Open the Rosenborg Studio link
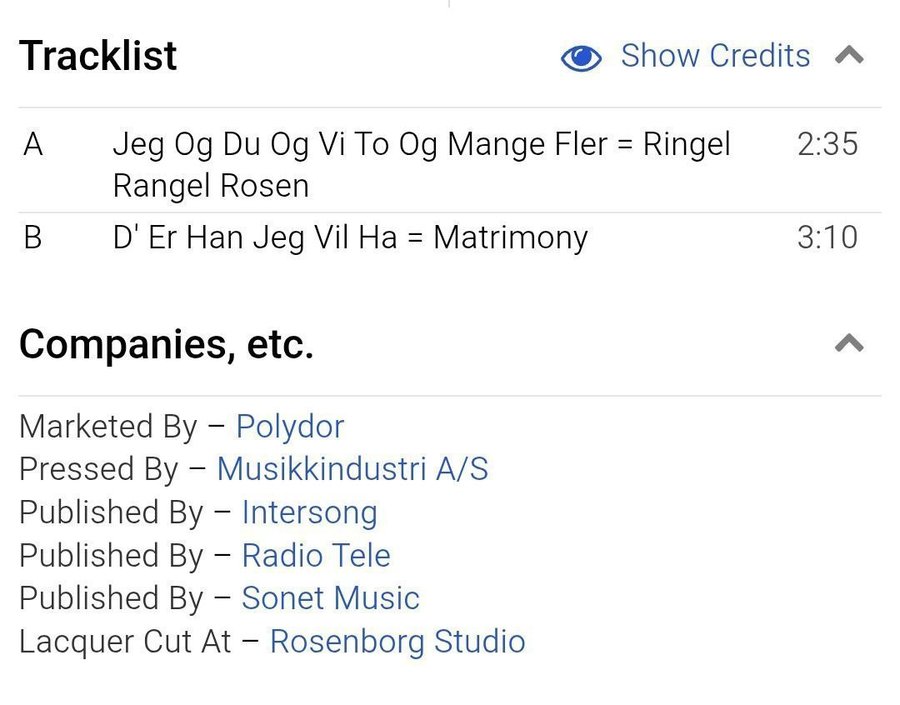900x705 pixels. [397, 641]
